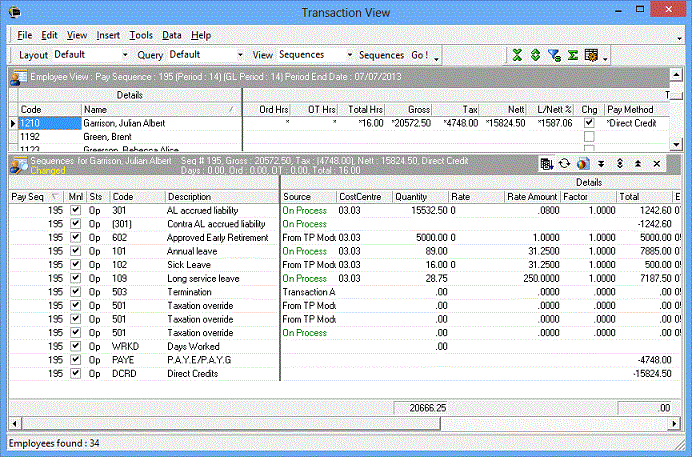Open the View menu
This screenshot has width=692, height=457.
point(77,35)
